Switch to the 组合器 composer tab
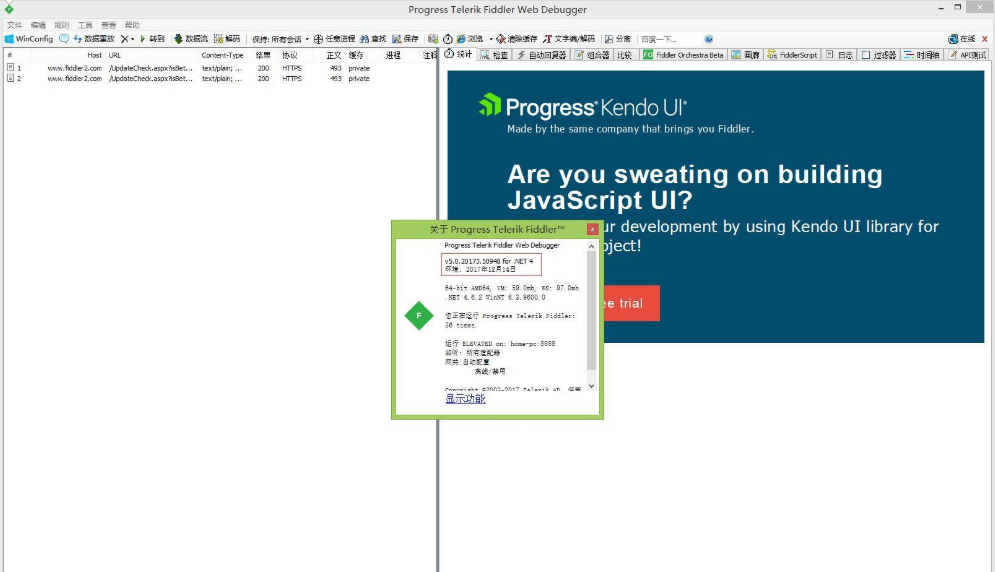Viewport: 995px width, 572px height. point(592,55)
